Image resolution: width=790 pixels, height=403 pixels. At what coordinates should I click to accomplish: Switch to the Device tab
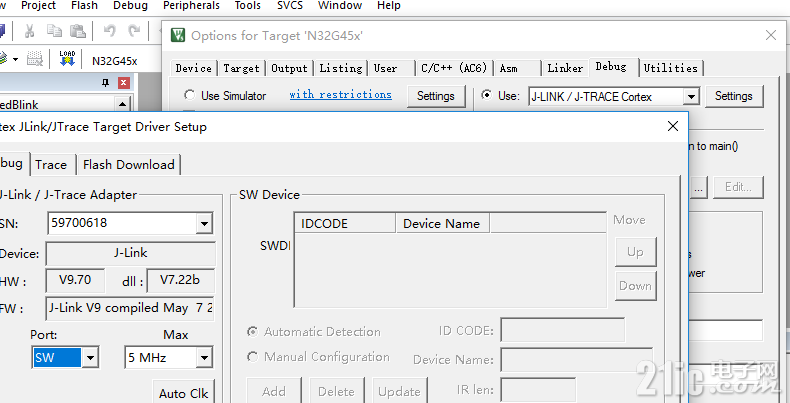pyautogui.click(x=193, y=68)
